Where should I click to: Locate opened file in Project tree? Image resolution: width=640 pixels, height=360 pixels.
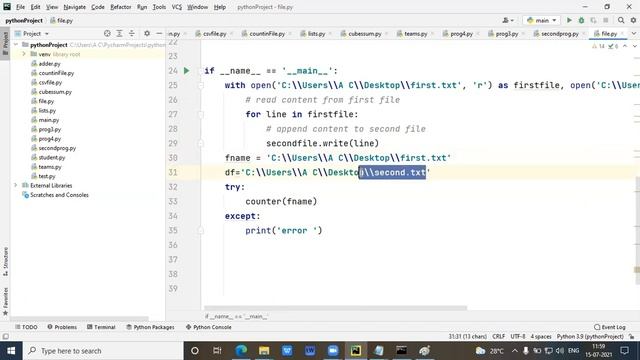click(x=107, y=33)
